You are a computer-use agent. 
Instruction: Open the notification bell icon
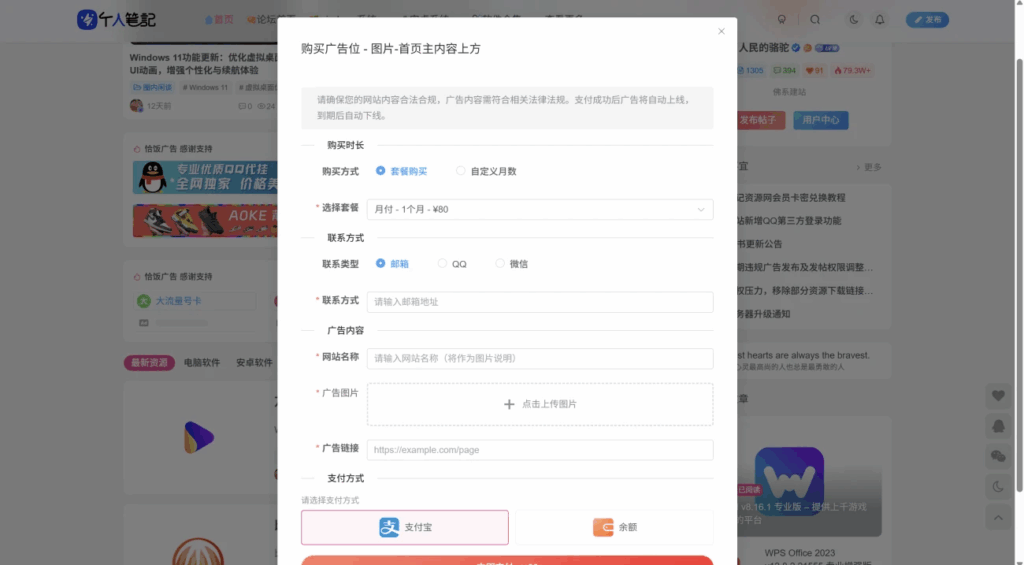[880, 19]
